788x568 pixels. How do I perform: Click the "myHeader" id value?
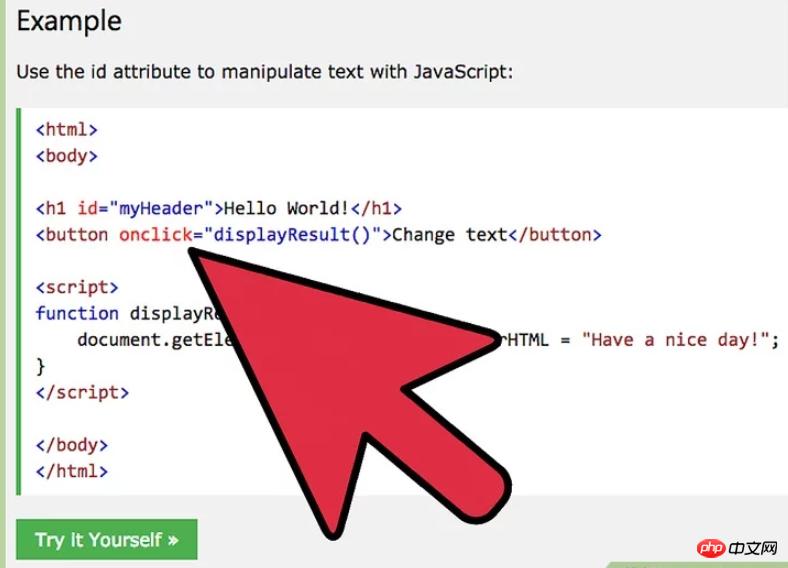(164, 209)
